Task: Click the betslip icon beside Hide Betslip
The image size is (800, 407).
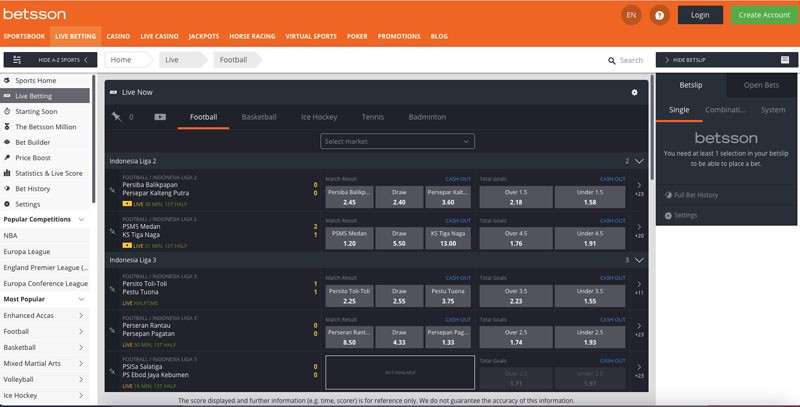Action: coord(785,60)
